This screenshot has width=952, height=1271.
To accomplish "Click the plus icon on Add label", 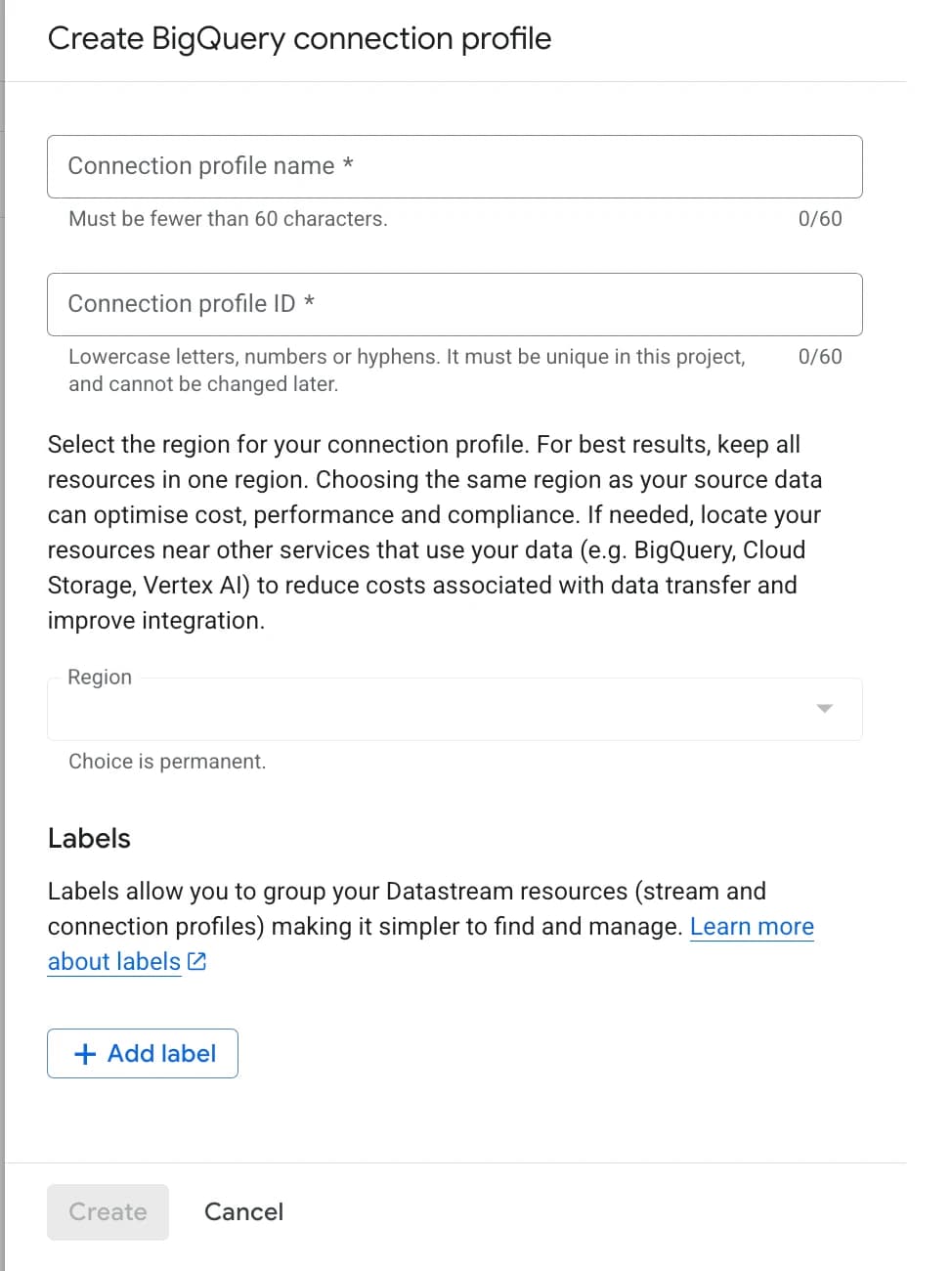I will point(85,1053).
